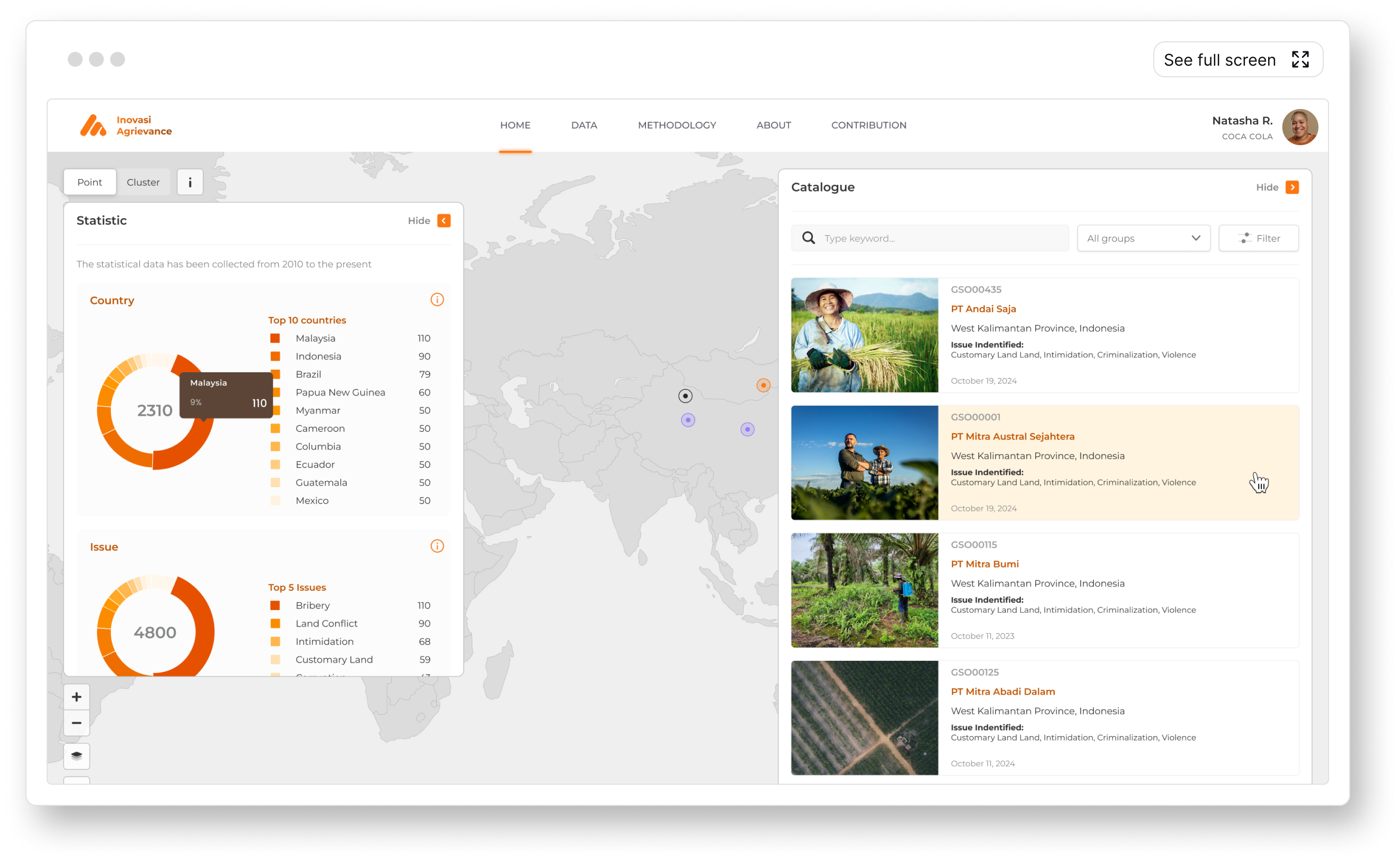Image resolution: width=1400 pixels, height=861 pixels.
Task: Click the map info 'i' button
Action: 190,182
